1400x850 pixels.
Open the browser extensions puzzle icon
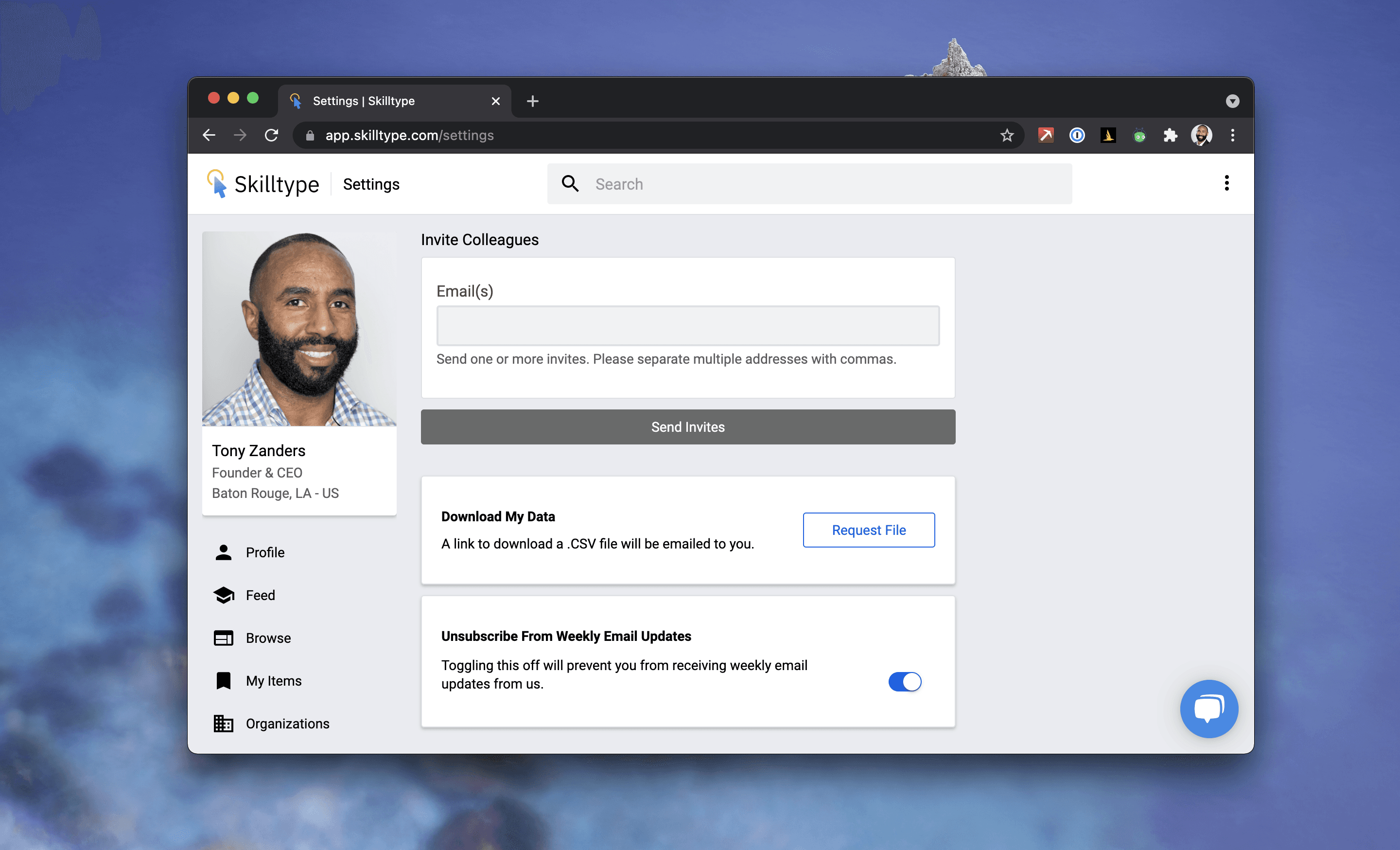pos(1170,135)
